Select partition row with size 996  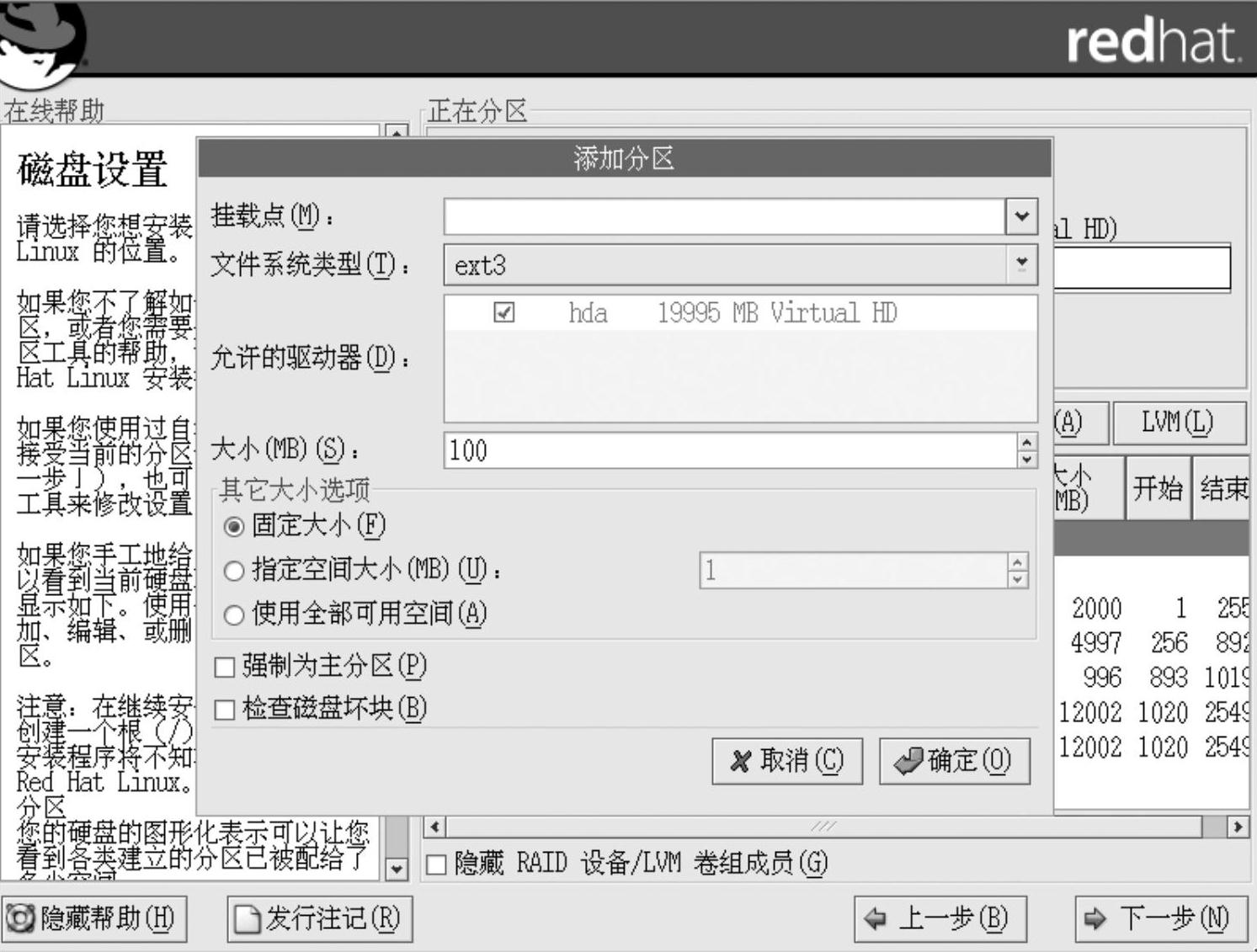pyautogui.click(x=1152, y=678)
